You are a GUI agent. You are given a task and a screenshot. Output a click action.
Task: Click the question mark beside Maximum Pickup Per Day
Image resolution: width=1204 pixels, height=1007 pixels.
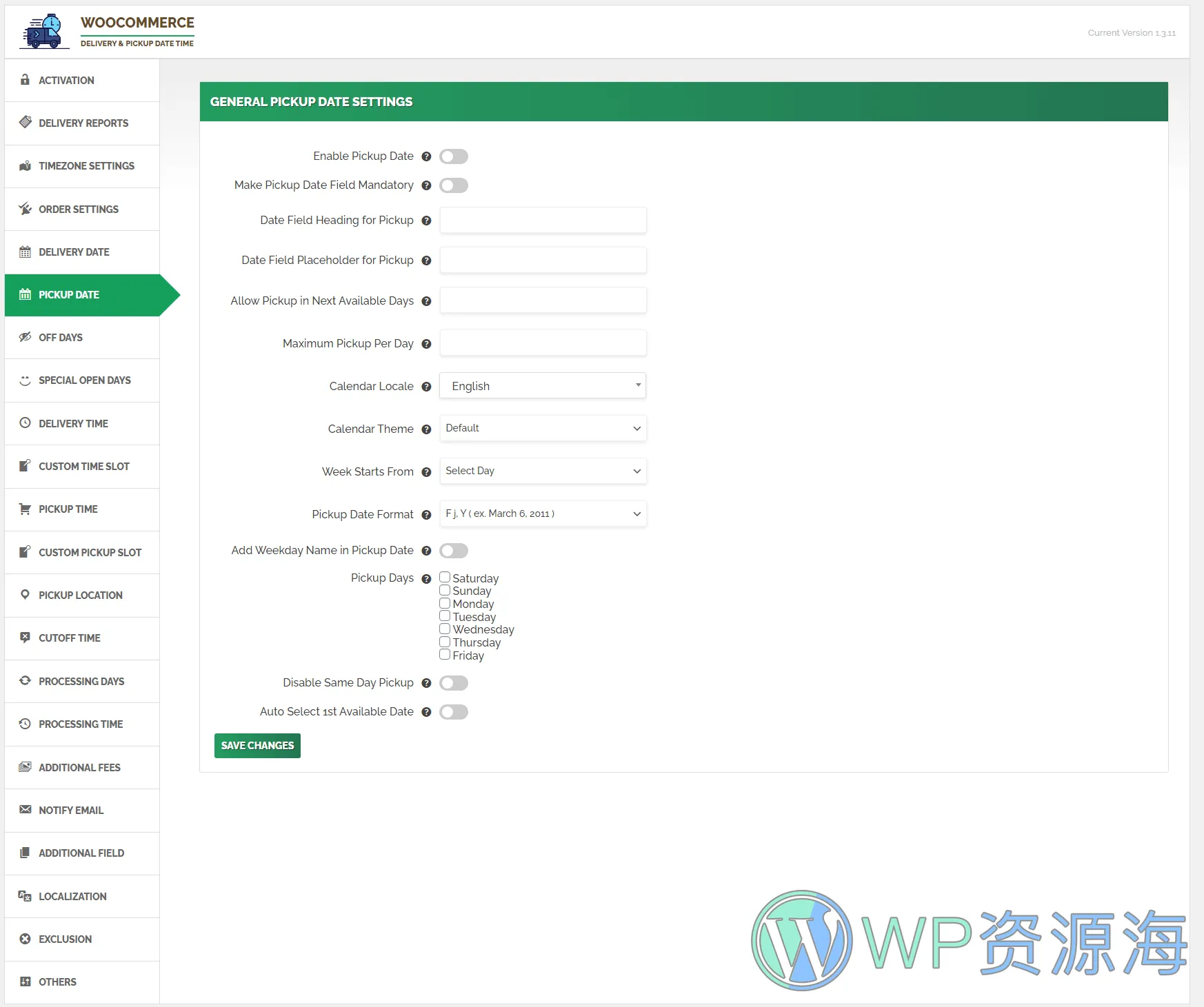(x=426, y=344)
